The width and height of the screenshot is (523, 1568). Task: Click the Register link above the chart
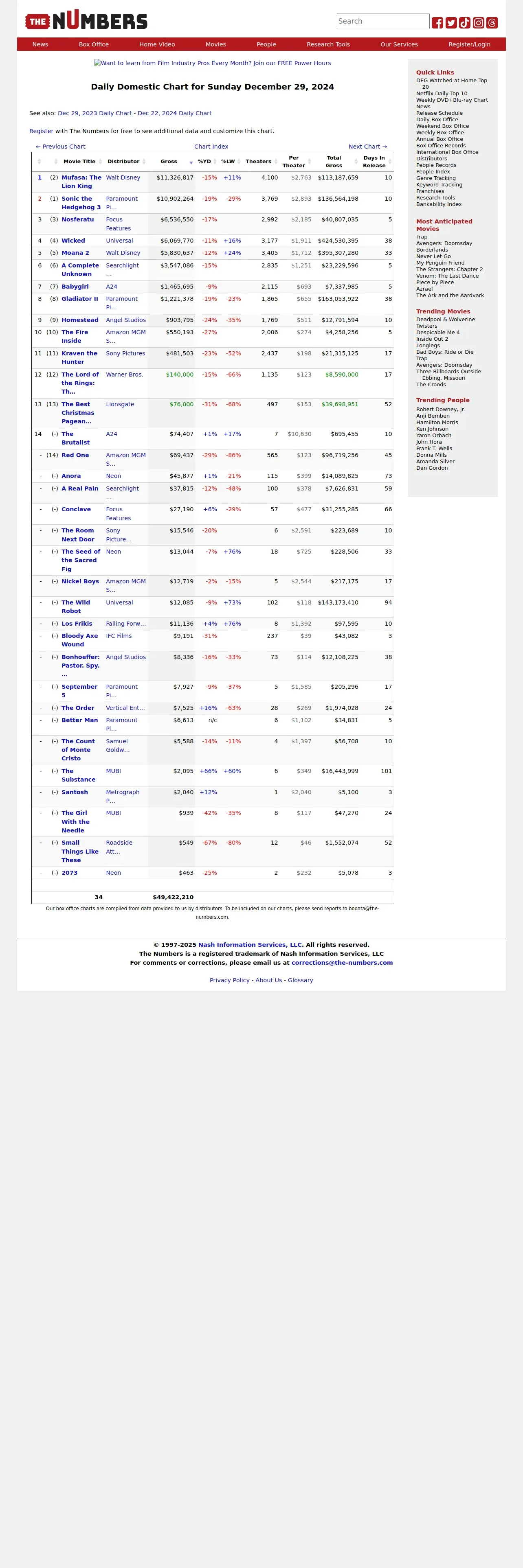tap(42, 131)
